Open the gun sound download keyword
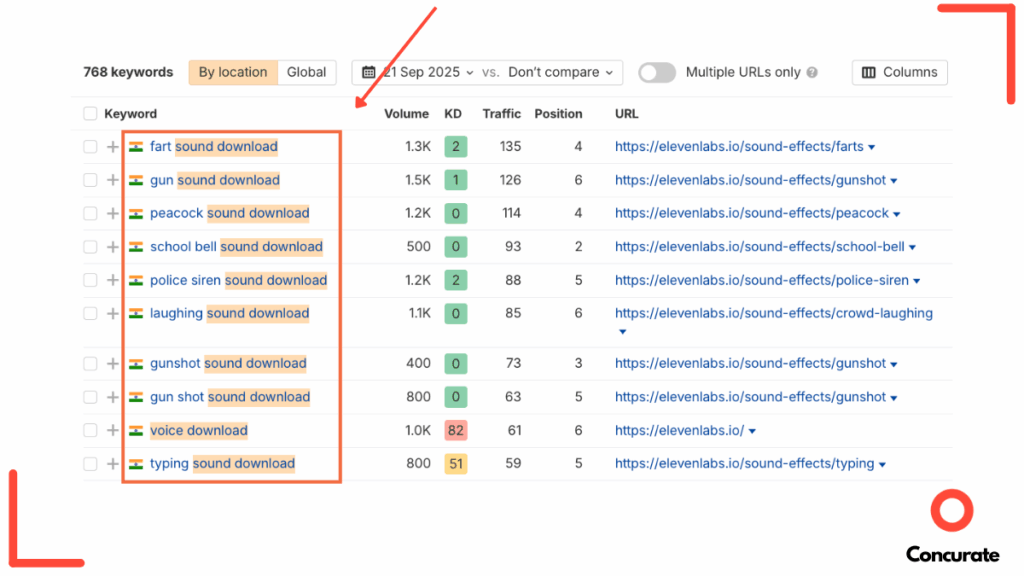 (x=215, y=180)
